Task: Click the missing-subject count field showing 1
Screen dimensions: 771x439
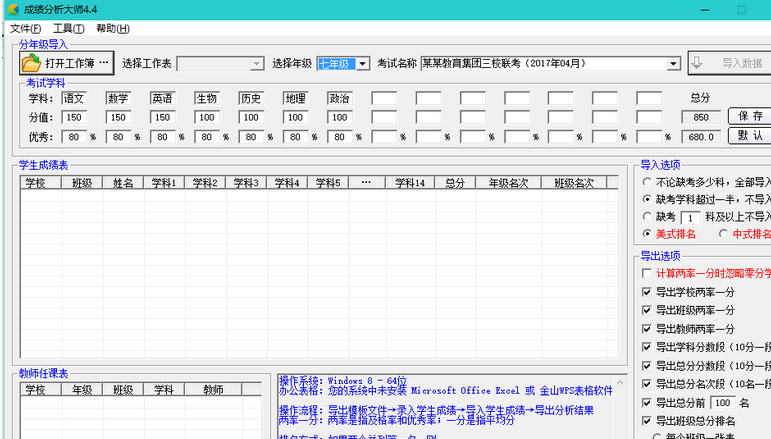Action: click(x=690, y=217)
